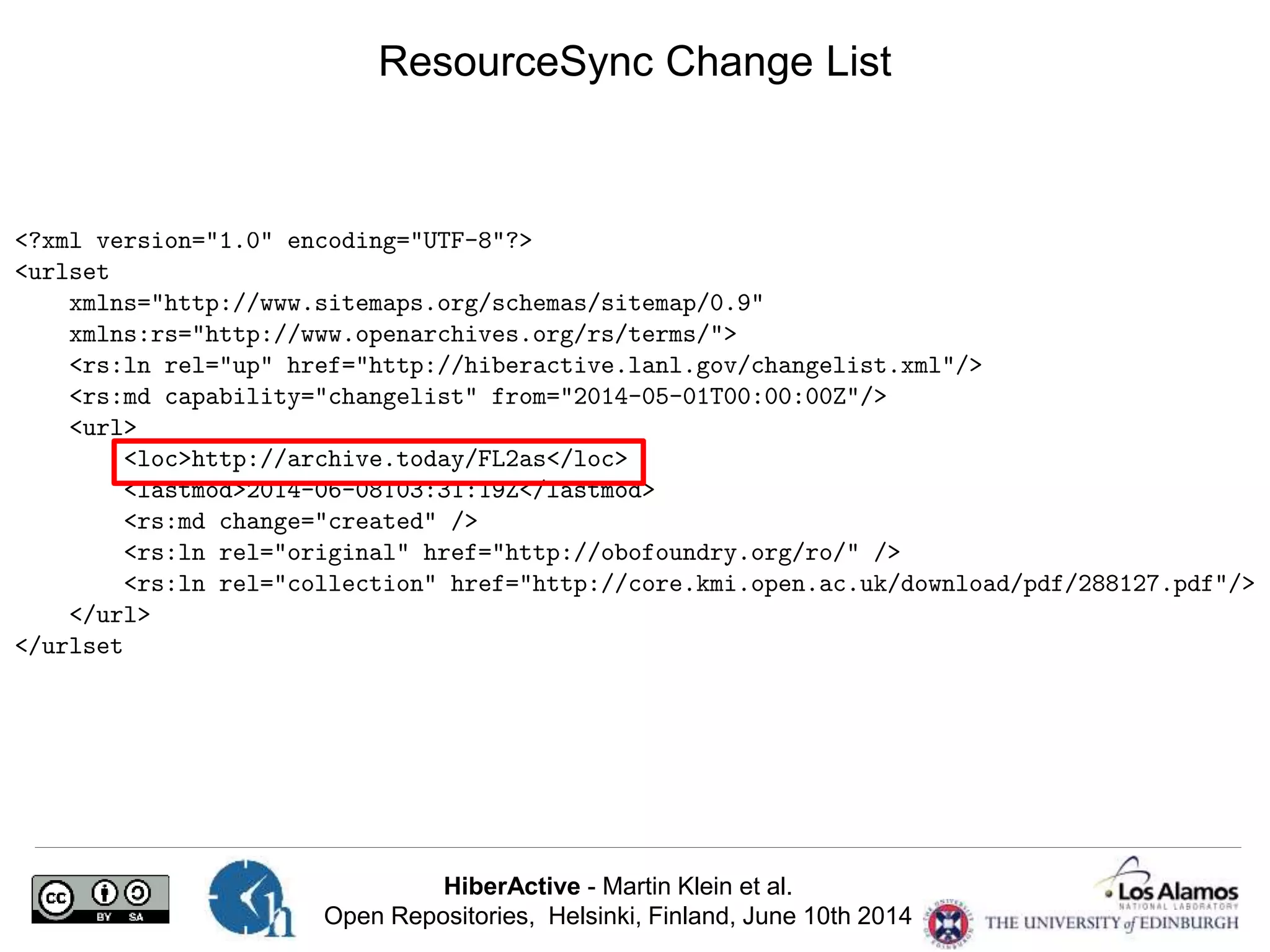Click the HiberActive - Martin Klein et al. footer

pyautogui.click(x=618, y=886)
